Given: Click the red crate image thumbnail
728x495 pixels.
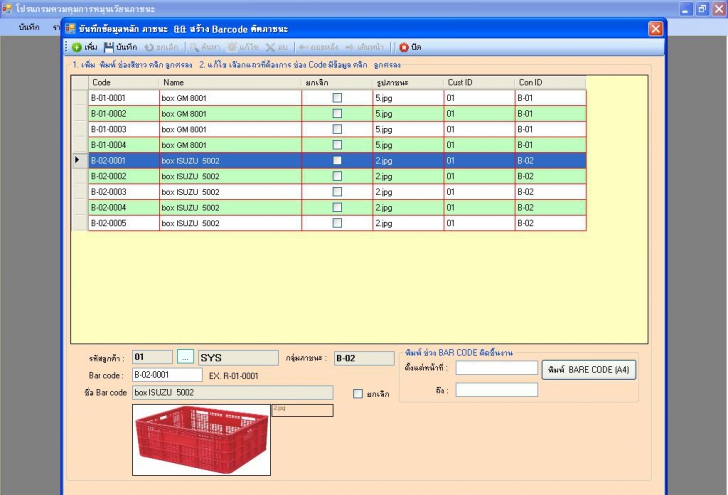Looking at the screenshot, I should (202, 440).
